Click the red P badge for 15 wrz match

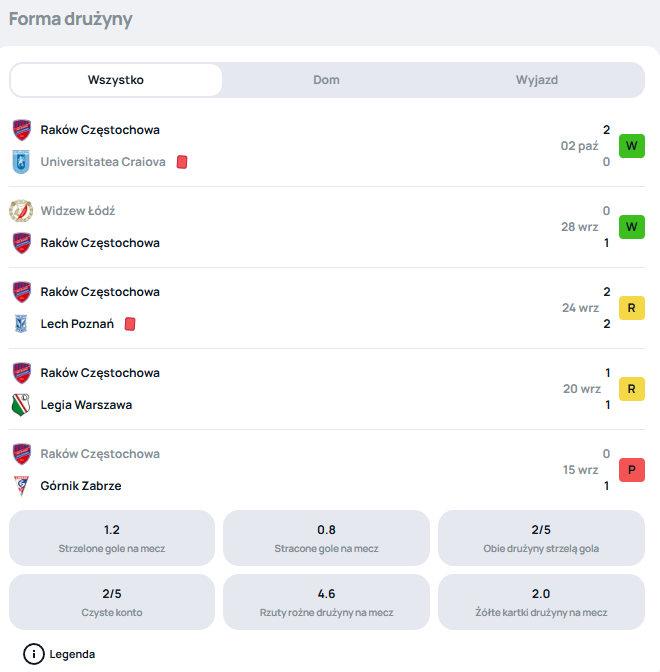[631, 470]
